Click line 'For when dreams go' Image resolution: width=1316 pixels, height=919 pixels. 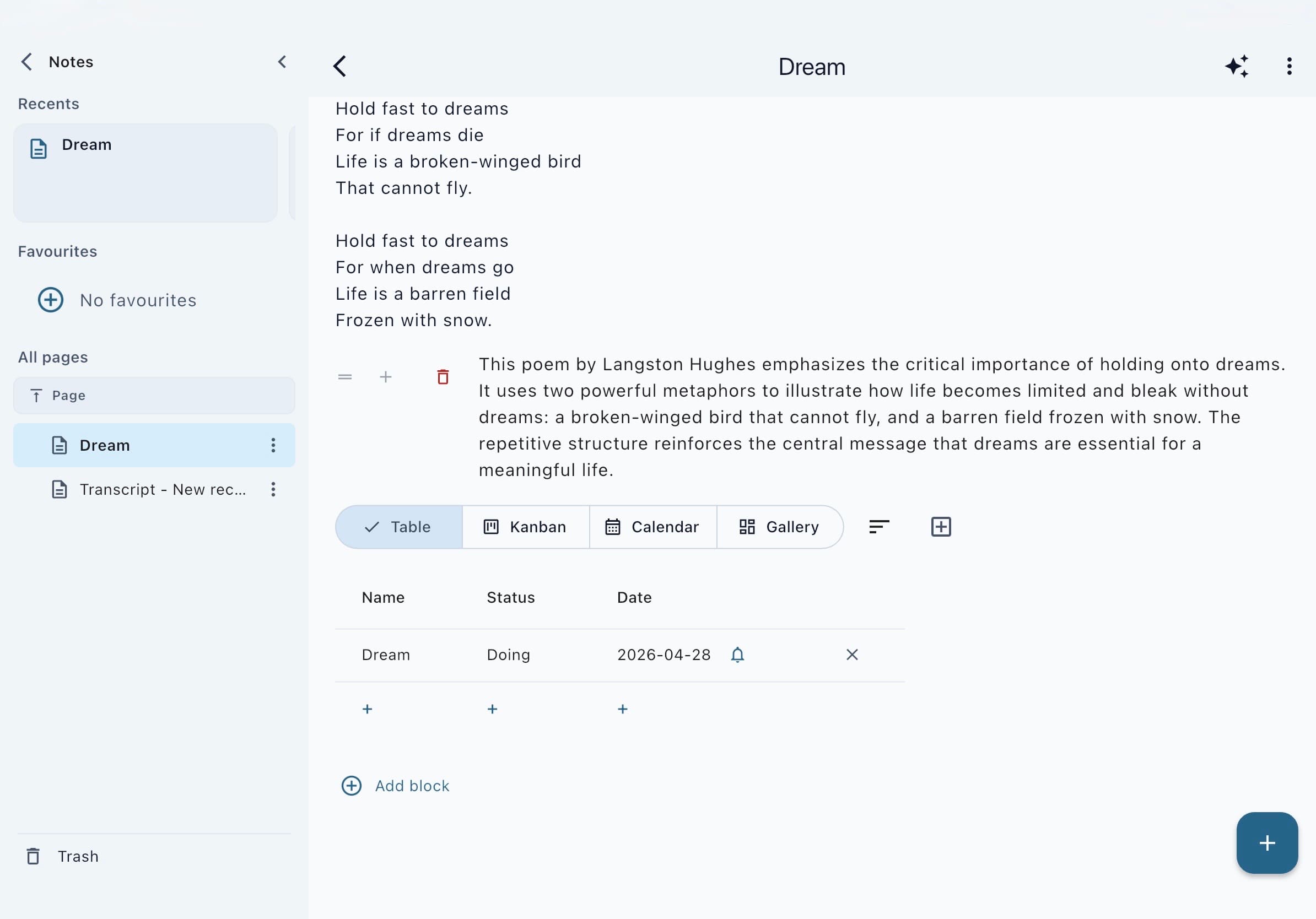click(425, 268)
